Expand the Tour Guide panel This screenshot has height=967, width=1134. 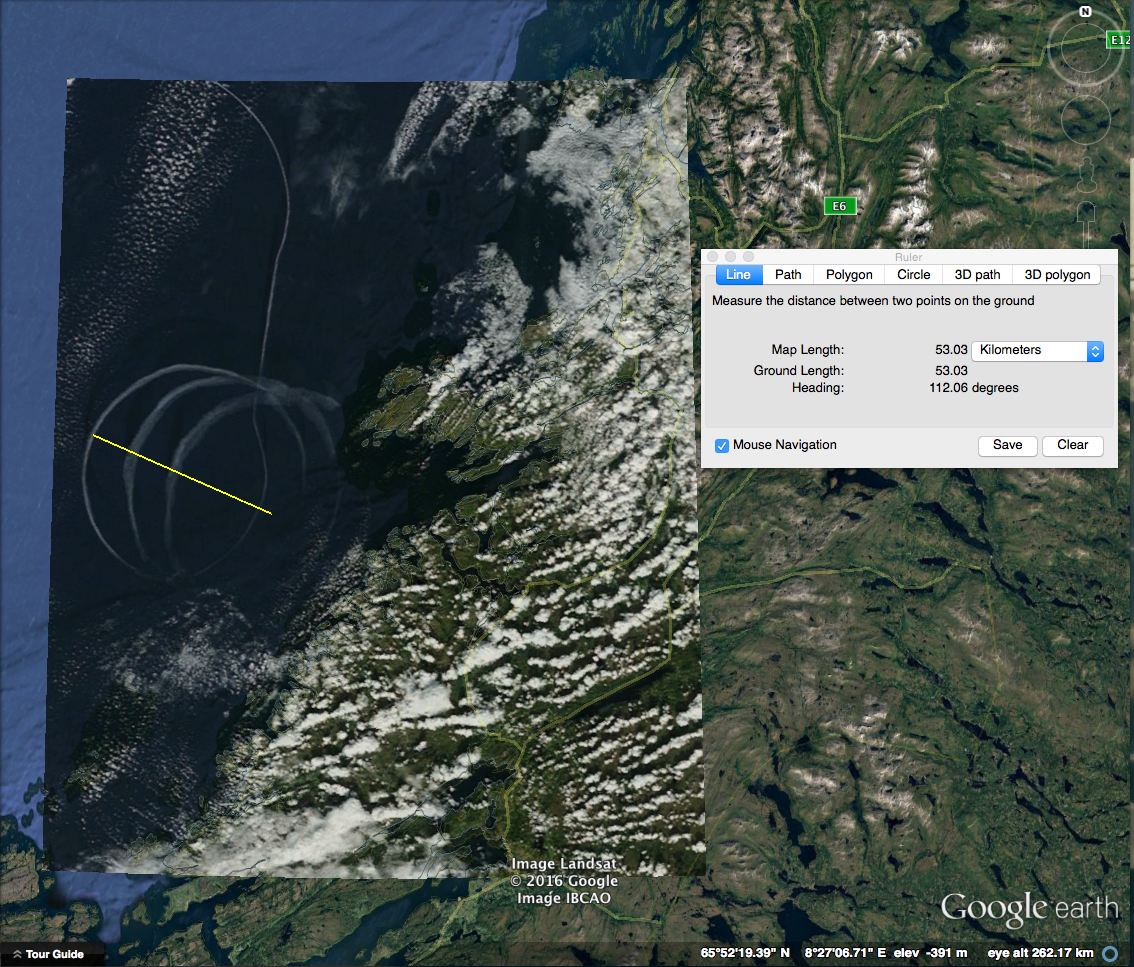coord(48,954)
